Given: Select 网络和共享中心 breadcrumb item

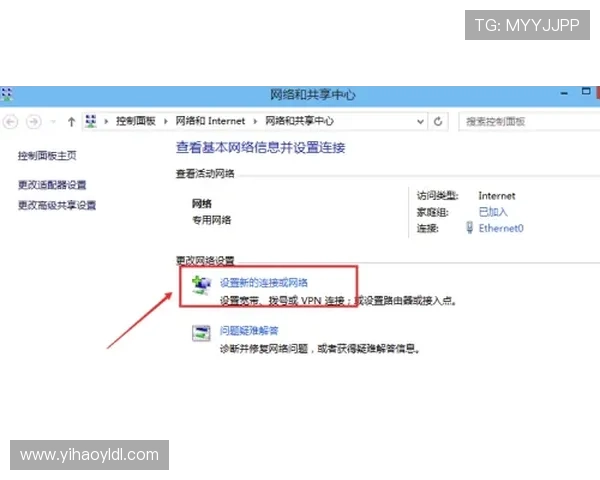Looking at the screenshot, I should tap(299, 121).
